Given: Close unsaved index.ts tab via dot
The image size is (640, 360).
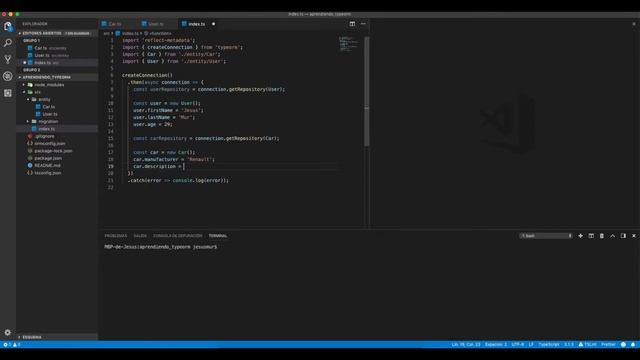Looking at the screenshot, I should point(213,24).
